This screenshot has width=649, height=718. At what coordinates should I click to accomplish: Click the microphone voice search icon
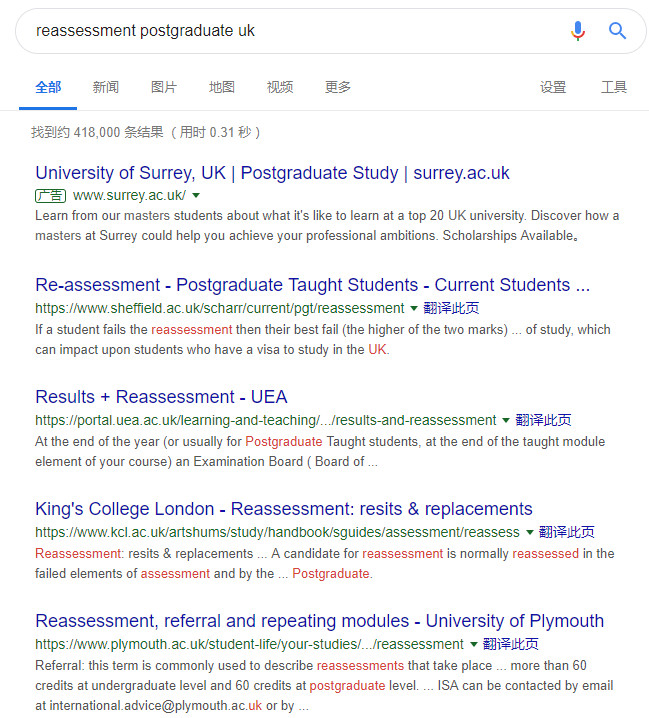point(578,31)
